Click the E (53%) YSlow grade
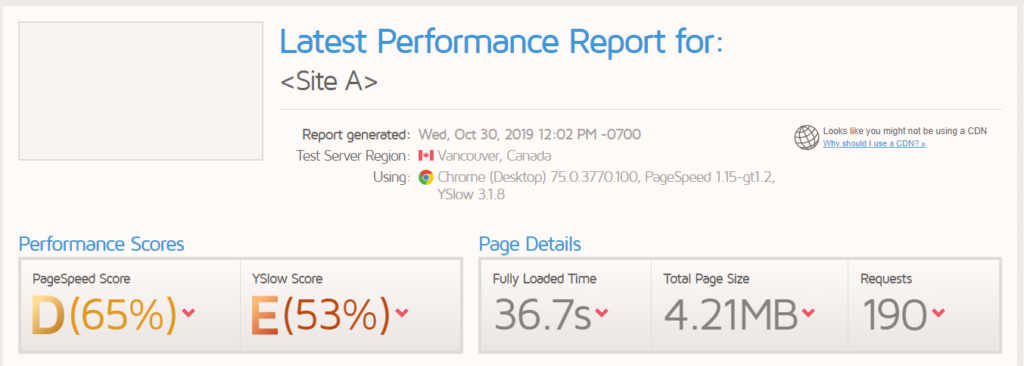 (320, 314)
